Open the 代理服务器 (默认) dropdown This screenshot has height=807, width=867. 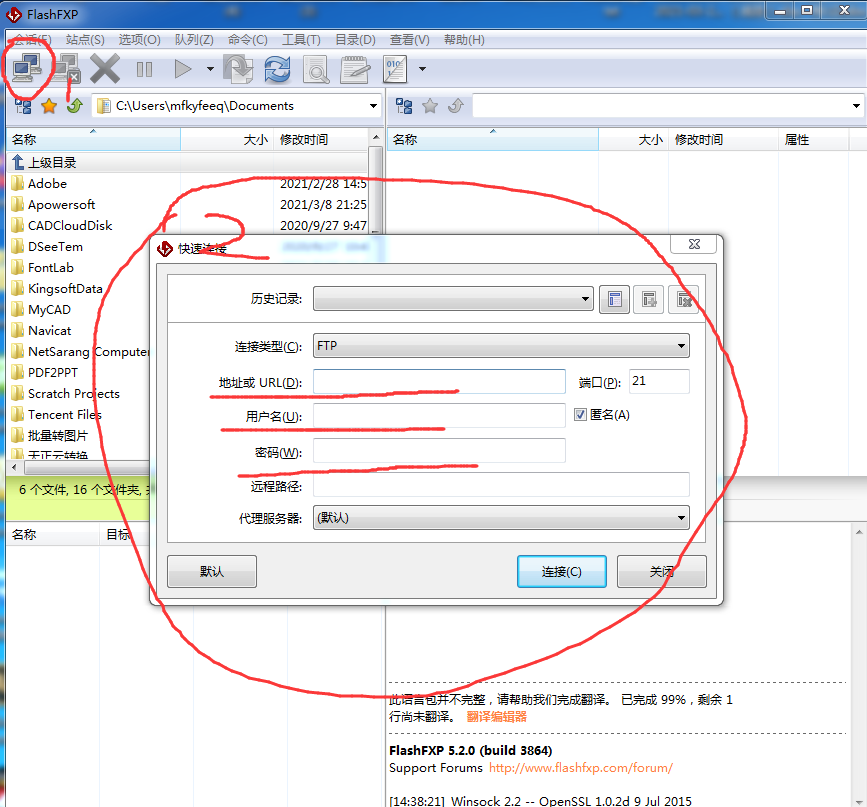[502, 518]
